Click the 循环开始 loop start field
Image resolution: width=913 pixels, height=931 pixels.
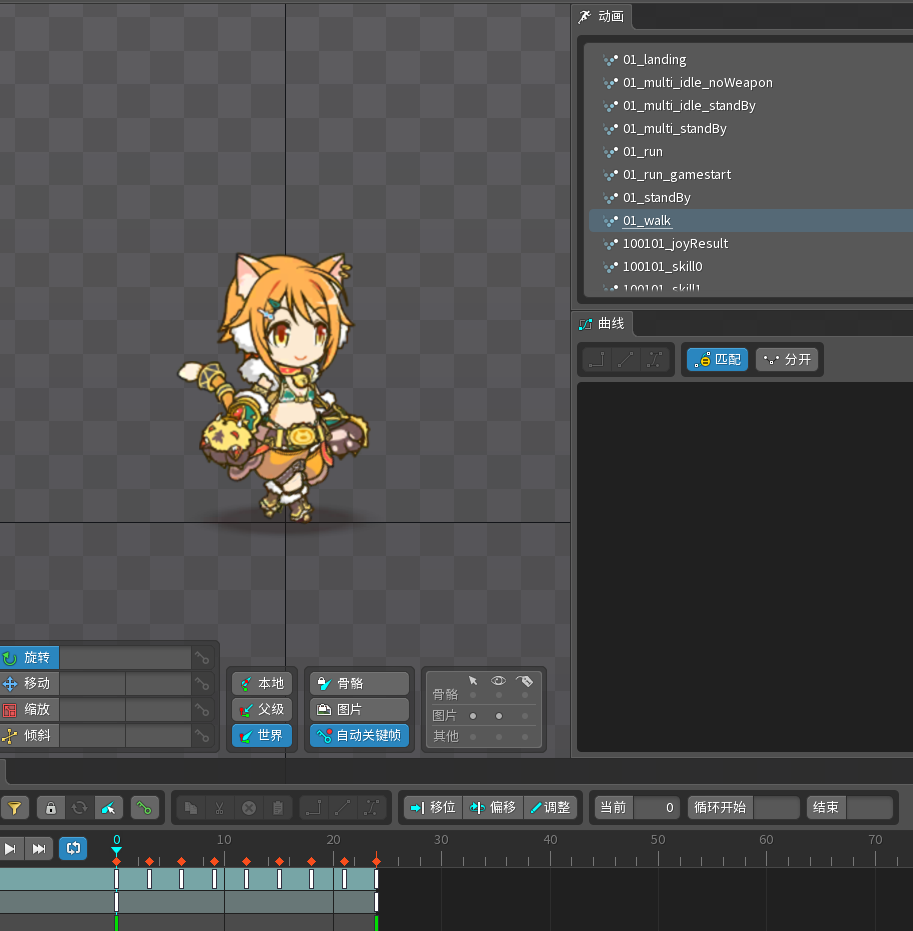click(777, 808)
